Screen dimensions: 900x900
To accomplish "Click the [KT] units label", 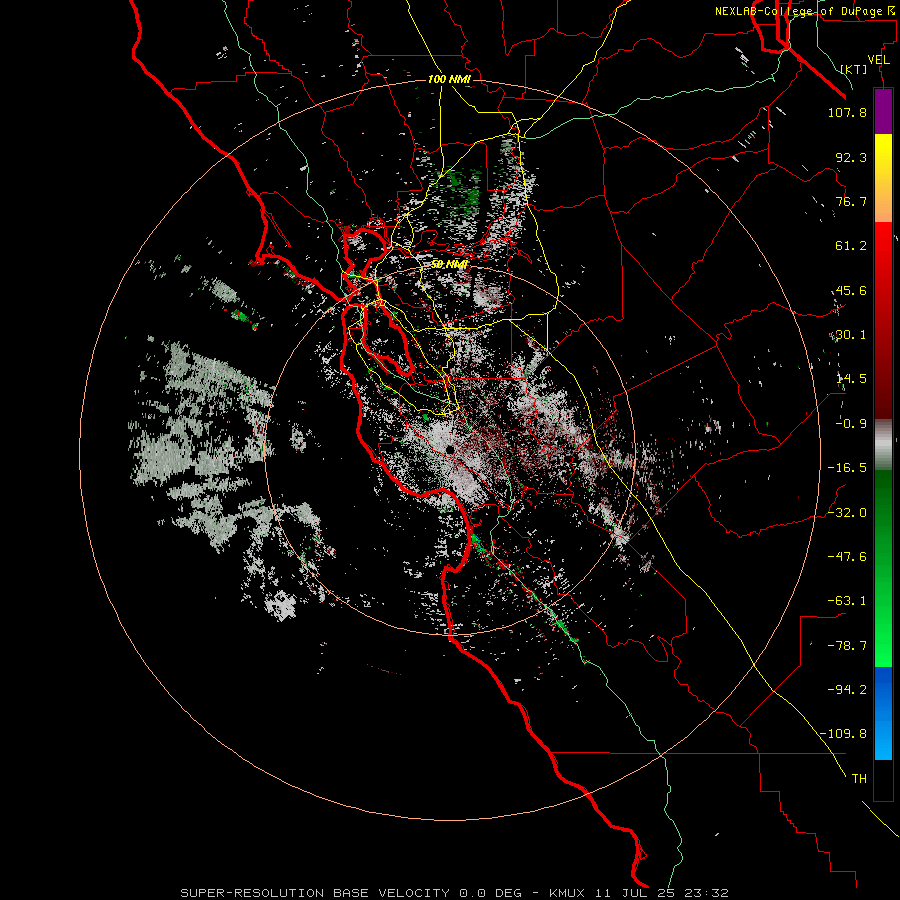I will click(854, 69).
